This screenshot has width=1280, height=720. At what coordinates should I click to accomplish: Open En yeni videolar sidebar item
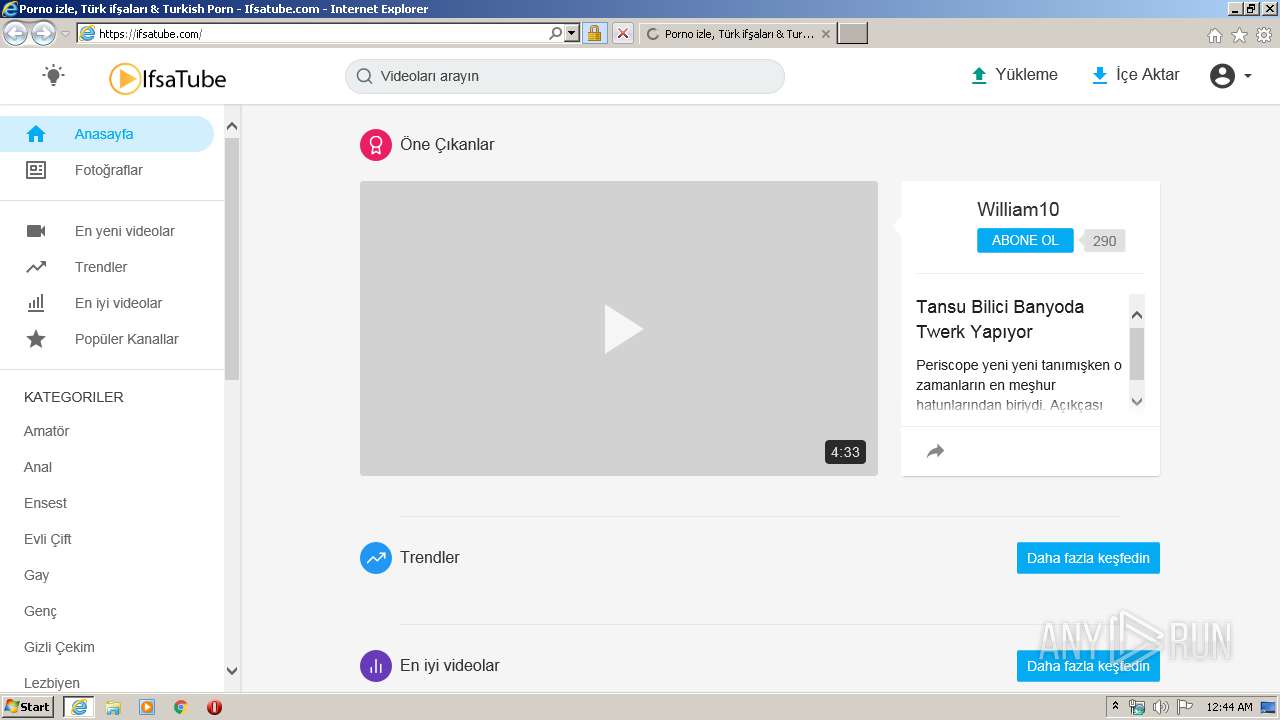(x=125, y=231)
